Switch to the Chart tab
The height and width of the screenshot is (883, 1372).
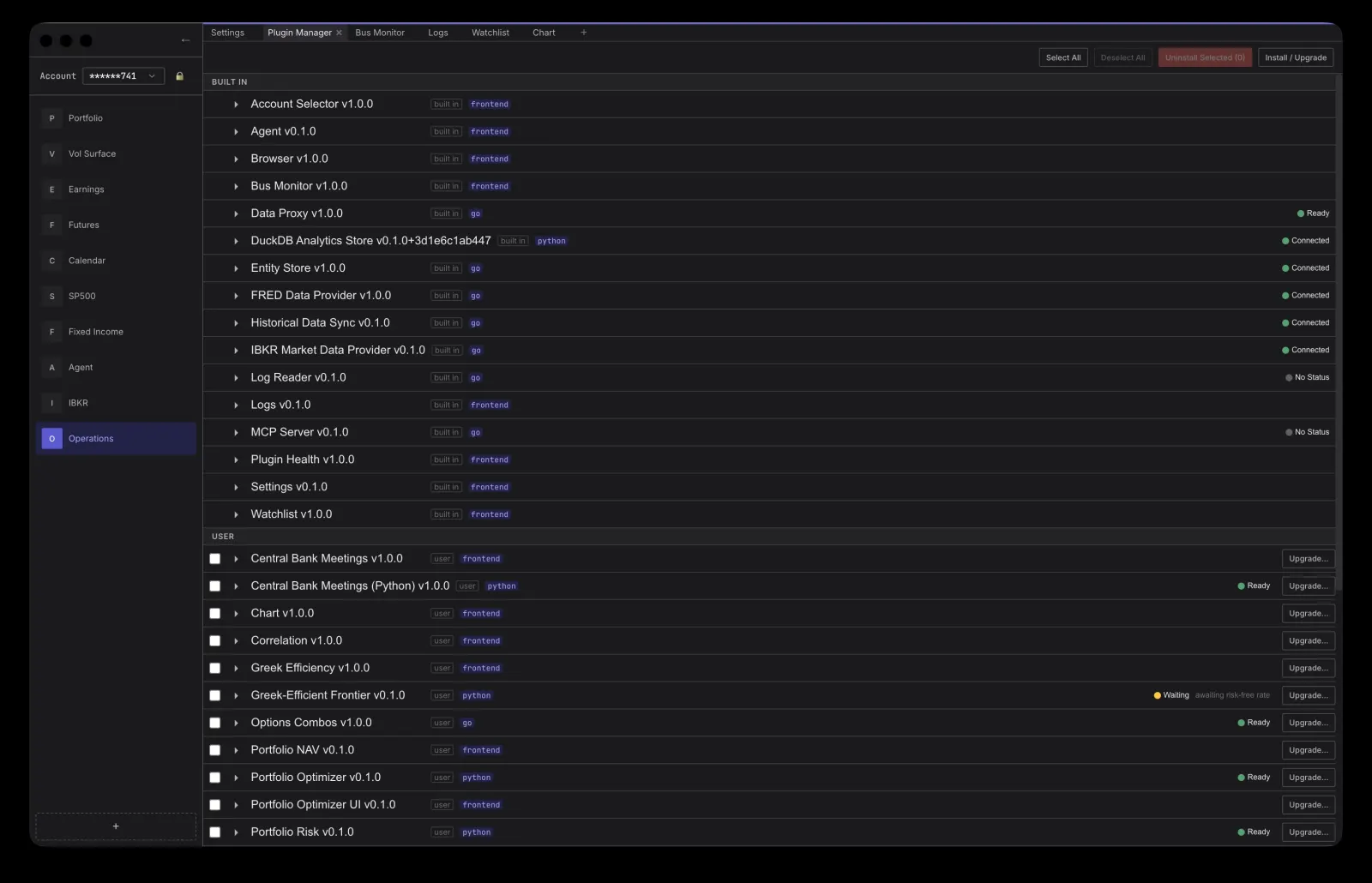pos(544,33)
